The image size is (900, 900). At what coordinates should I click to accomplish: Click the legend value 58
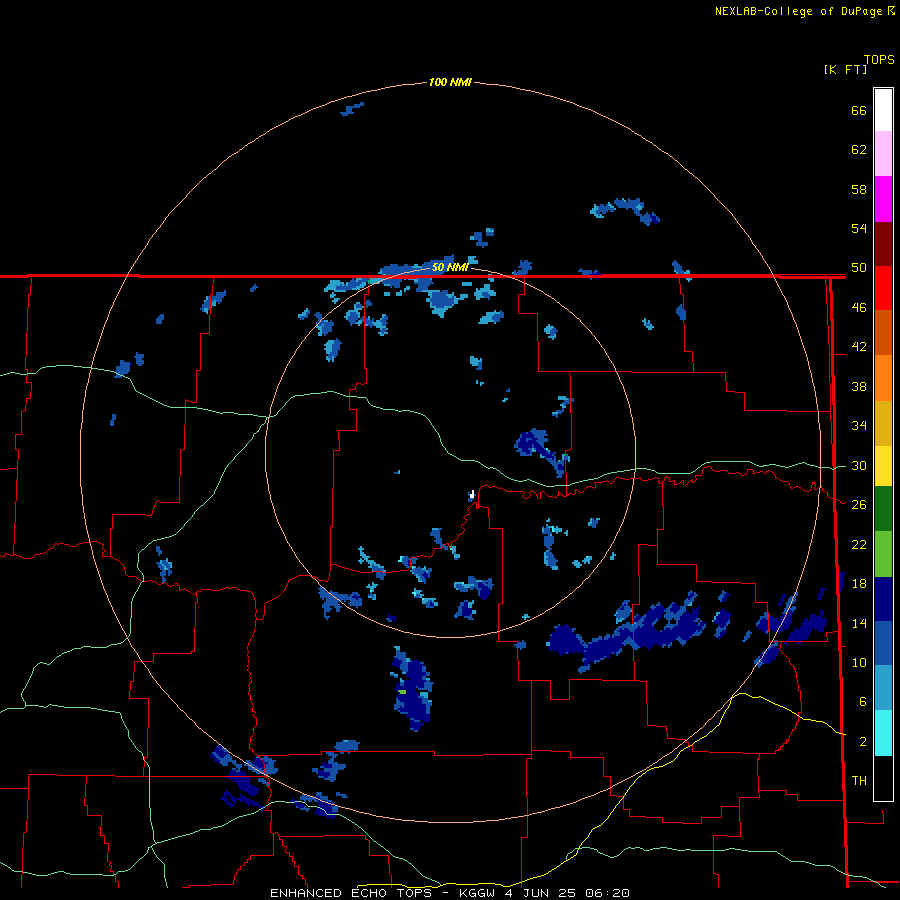859,189
